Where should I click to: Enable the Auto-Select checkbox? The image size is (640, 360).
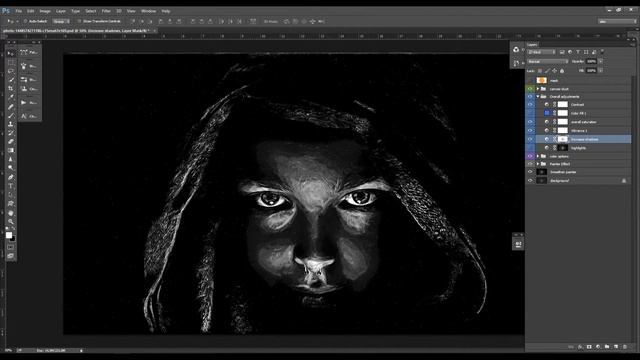(x=26, y=21)
